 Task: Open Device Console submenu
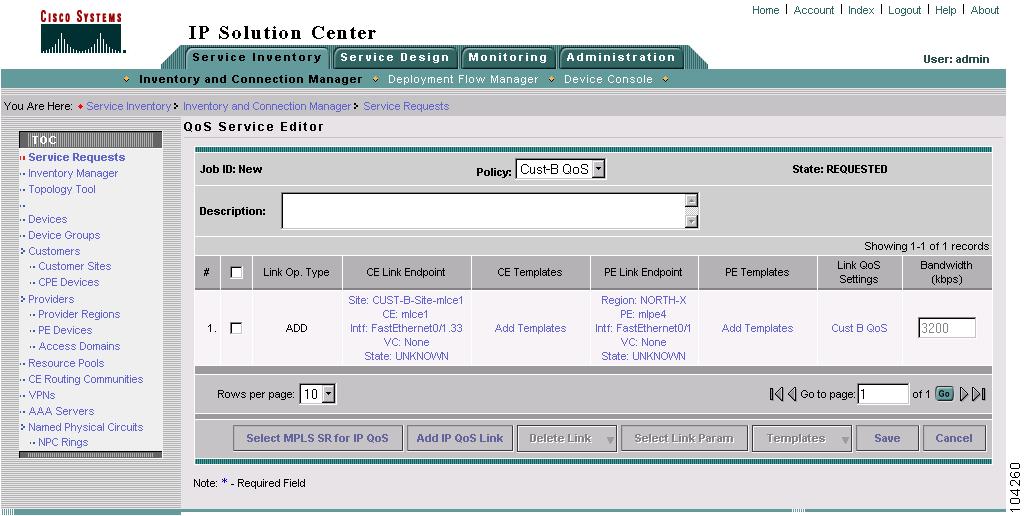(608, 79)
